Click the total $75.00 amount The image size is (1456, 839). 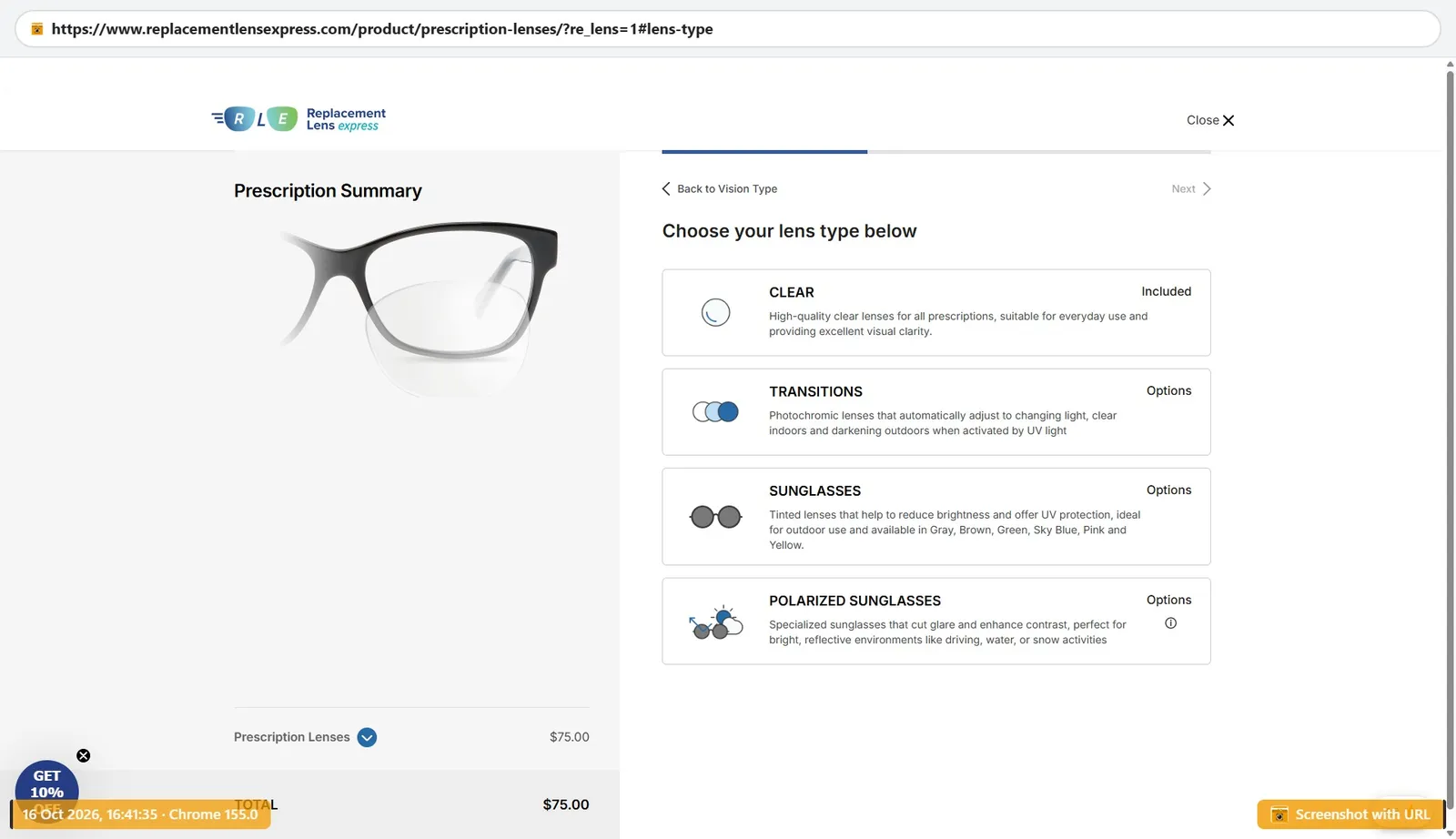point(566,804)
